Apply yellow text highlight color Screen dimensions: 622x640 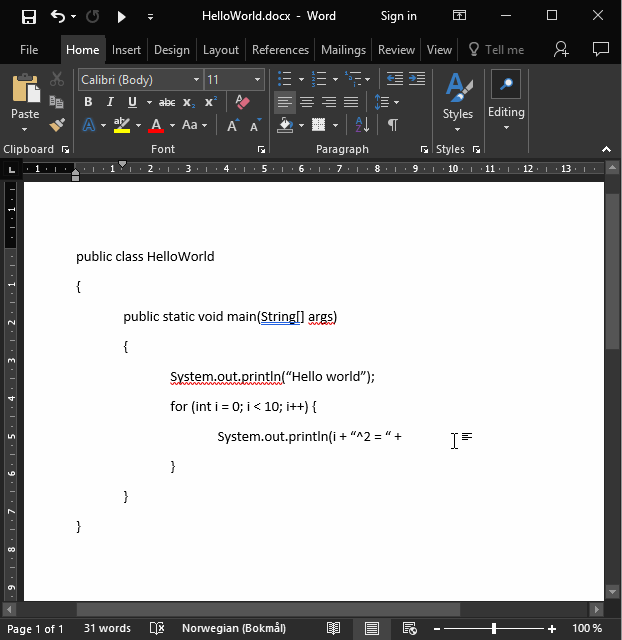[122, 125]
